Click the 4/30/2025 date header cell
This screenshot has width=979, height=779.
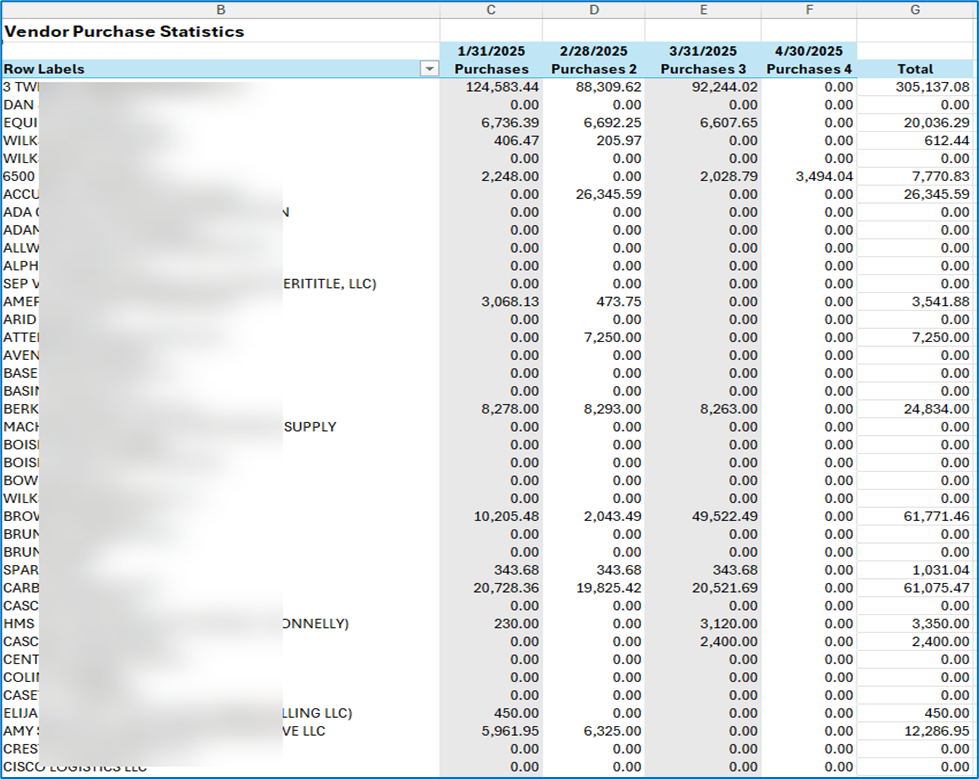pos(806,51)
